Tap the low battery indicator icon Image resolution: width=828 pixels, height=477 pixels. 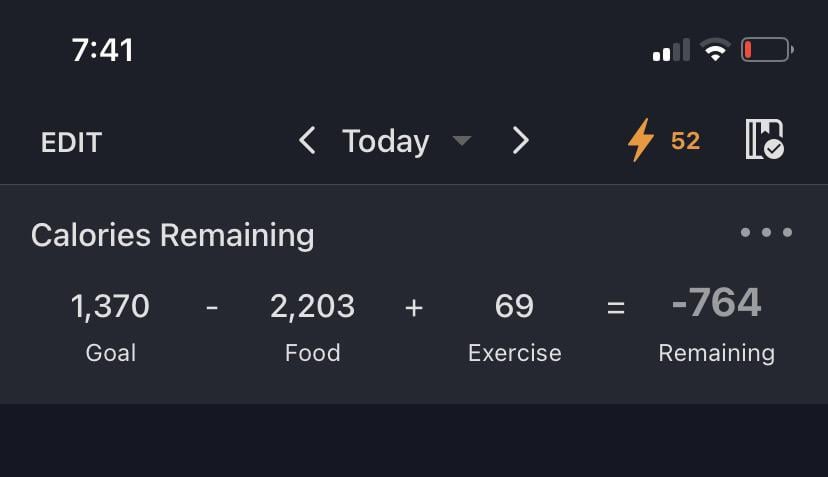click(767, 49)
